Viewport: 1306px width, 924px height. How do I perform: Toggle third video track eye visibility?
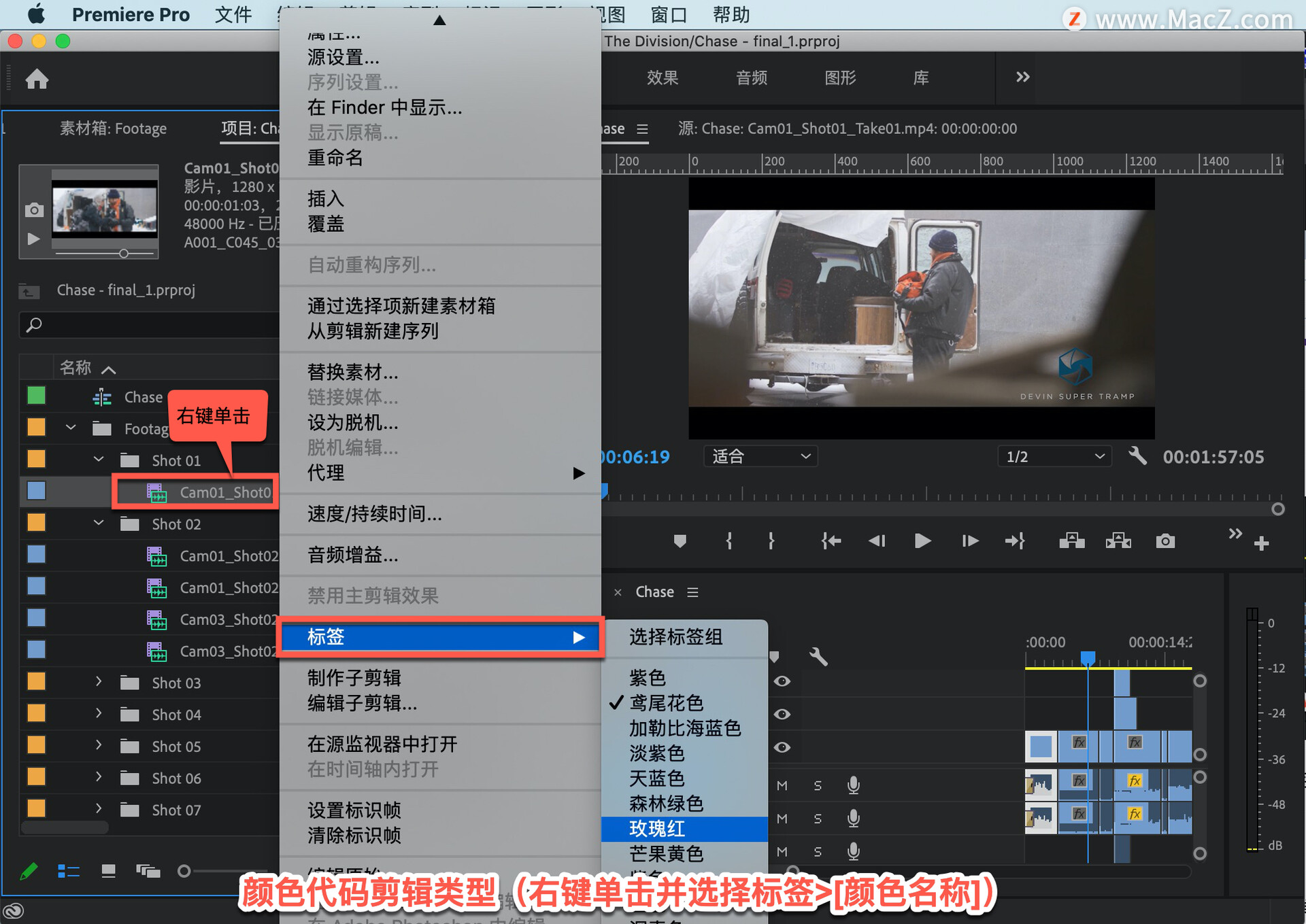point(782,747)
